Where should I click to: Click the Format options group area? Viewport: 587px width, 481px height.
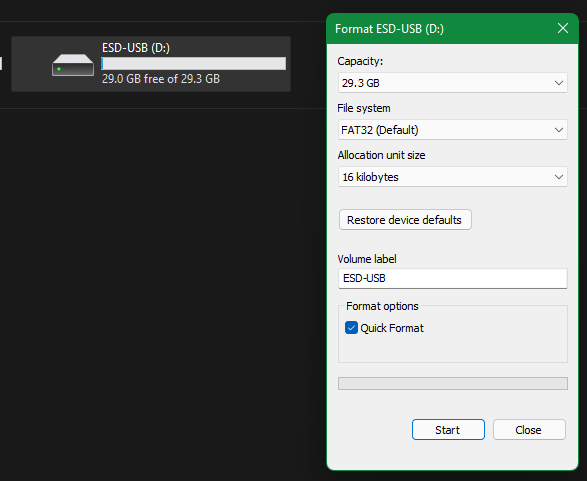(x=453, y=334)
